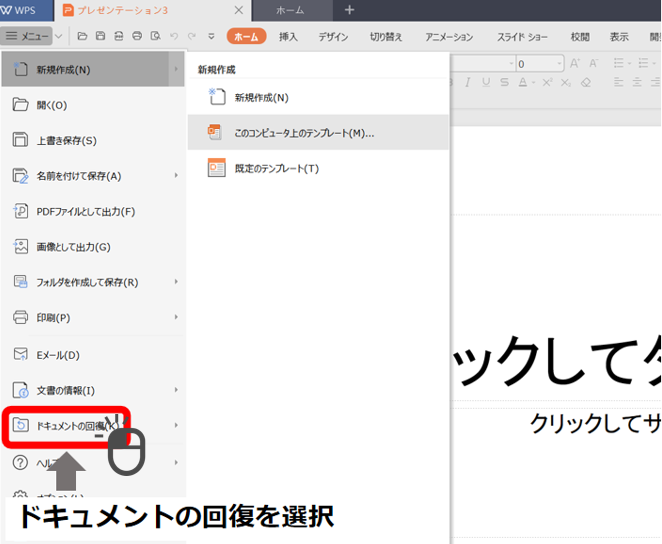Expand submenu arrow of フォルダを作成して保存(R)
Image resolution: width=662 pixels, height=544 pixels.
tap(176, 281)
